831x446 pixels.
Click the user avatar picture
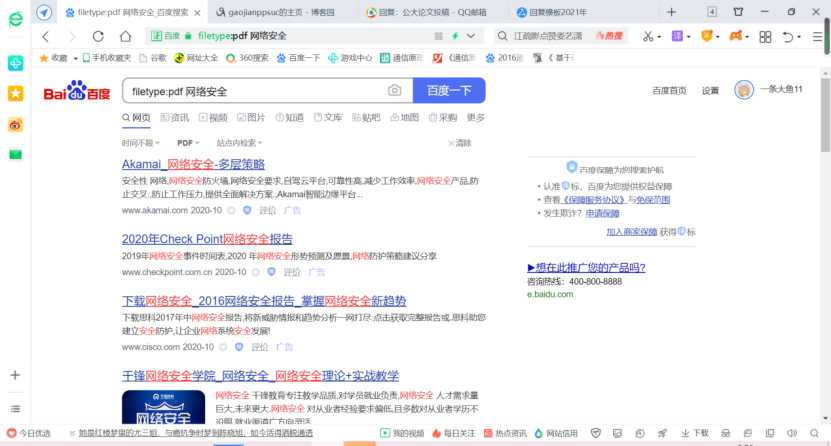coord(744,90)
